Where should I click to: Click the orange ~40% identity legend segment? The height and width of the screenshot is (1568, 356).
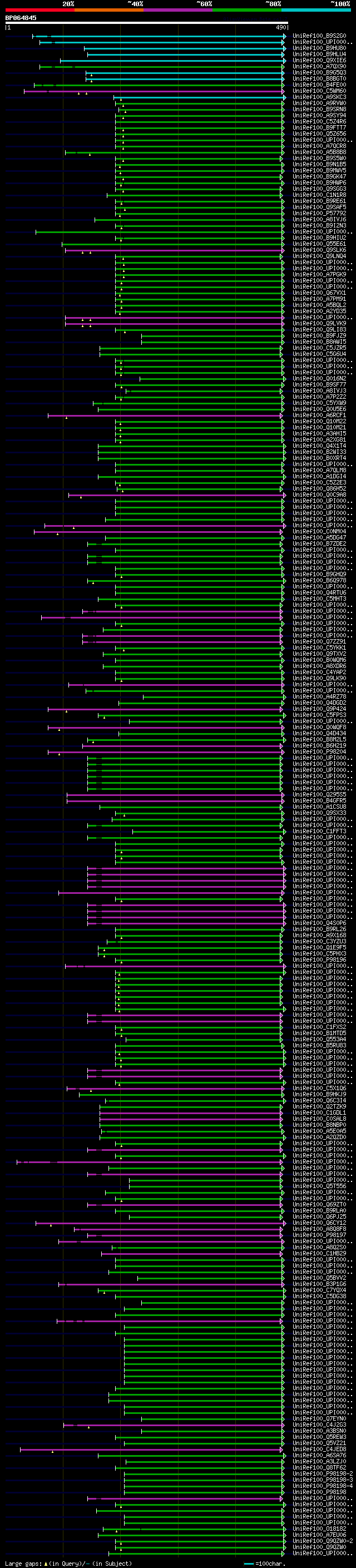(109, 10)
